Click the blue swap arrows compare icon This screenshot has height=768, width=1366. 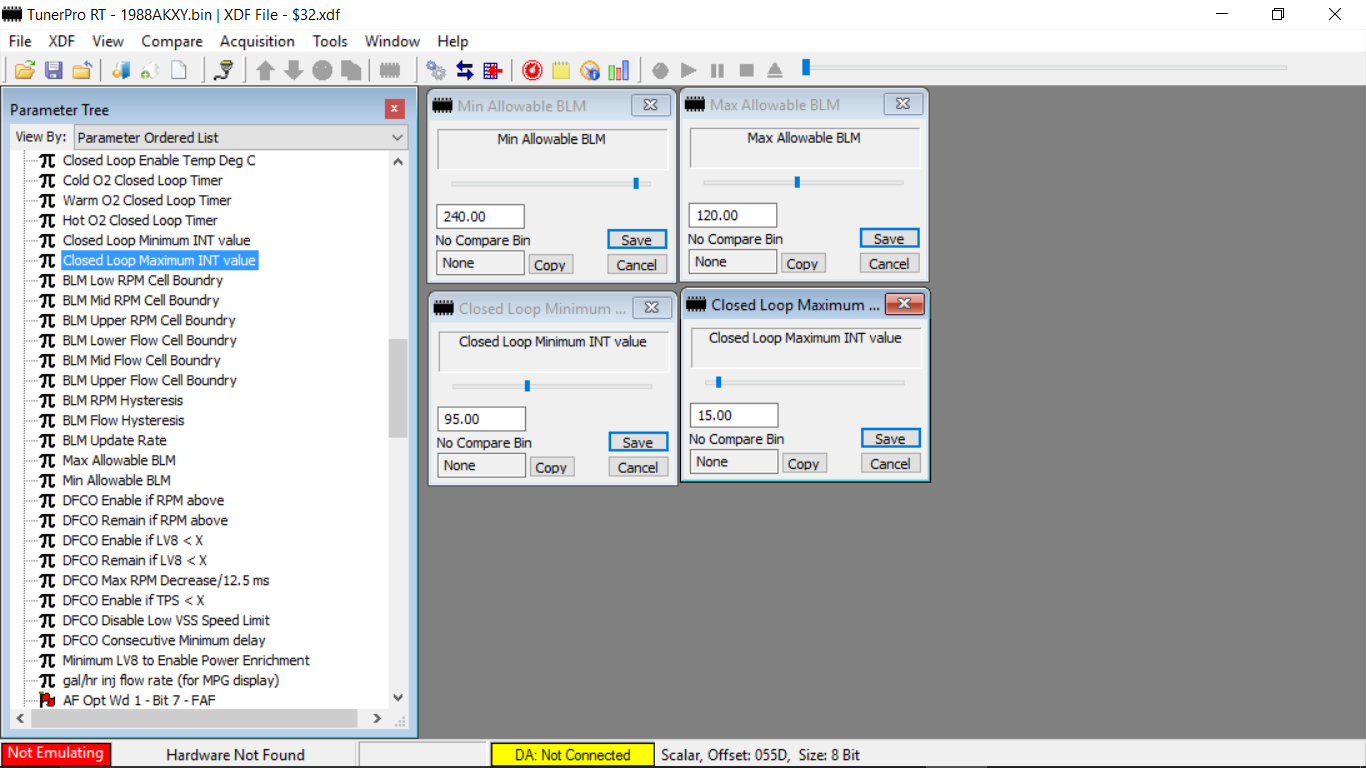(464, 70)
